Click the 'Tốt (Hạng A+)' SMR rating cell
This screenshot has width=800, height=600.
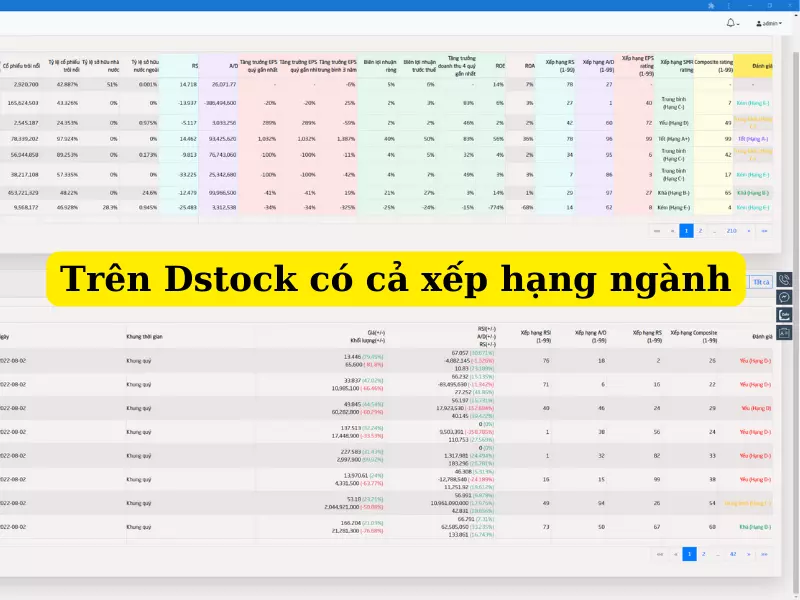pyautogui.click(x=673, y=139)
